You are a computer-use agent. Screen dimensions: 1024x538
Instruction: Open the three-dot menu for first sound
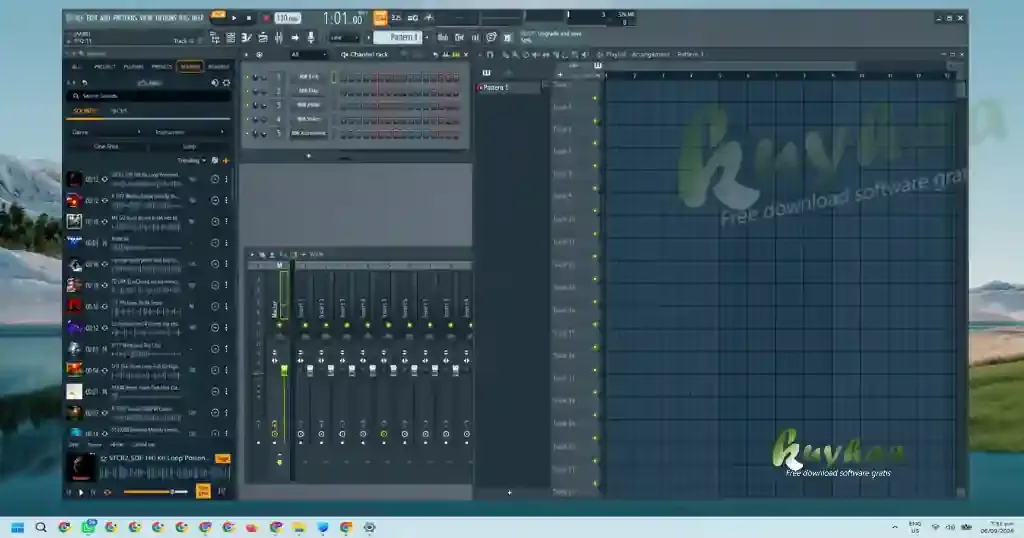227,179
